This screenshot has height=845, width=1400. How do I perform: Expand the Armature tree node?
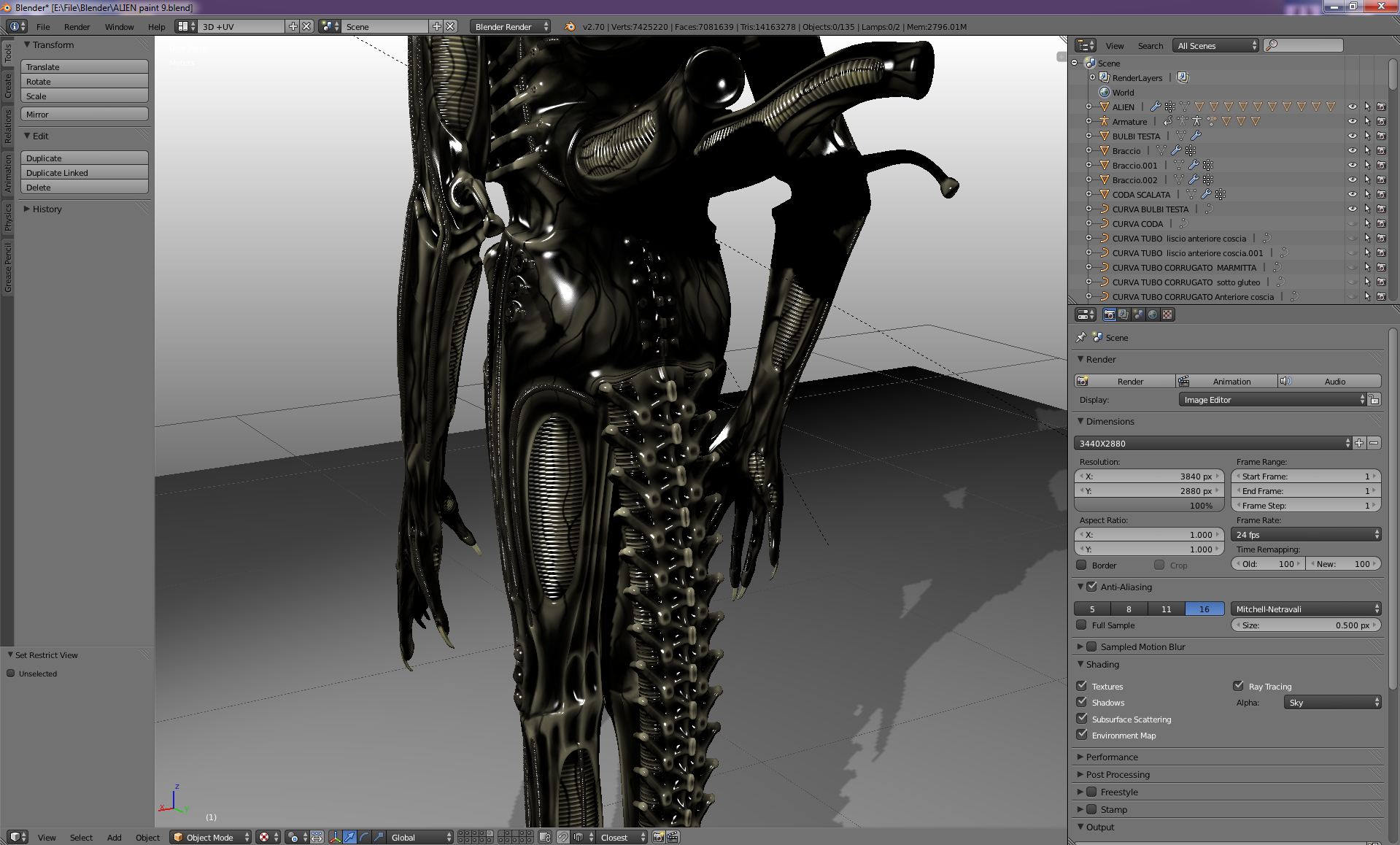coord(1089,121)
